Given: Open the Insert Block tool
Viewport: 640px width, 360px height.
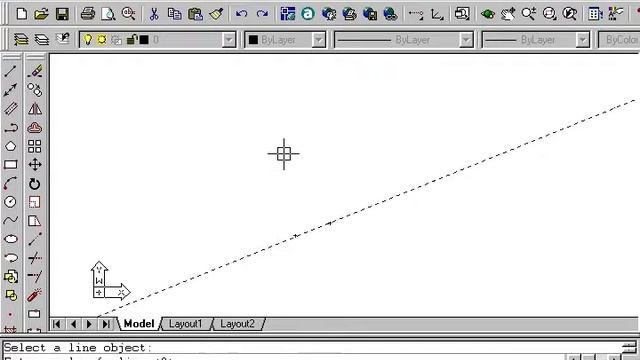Looking at the screenshot, I should (11, 277).
